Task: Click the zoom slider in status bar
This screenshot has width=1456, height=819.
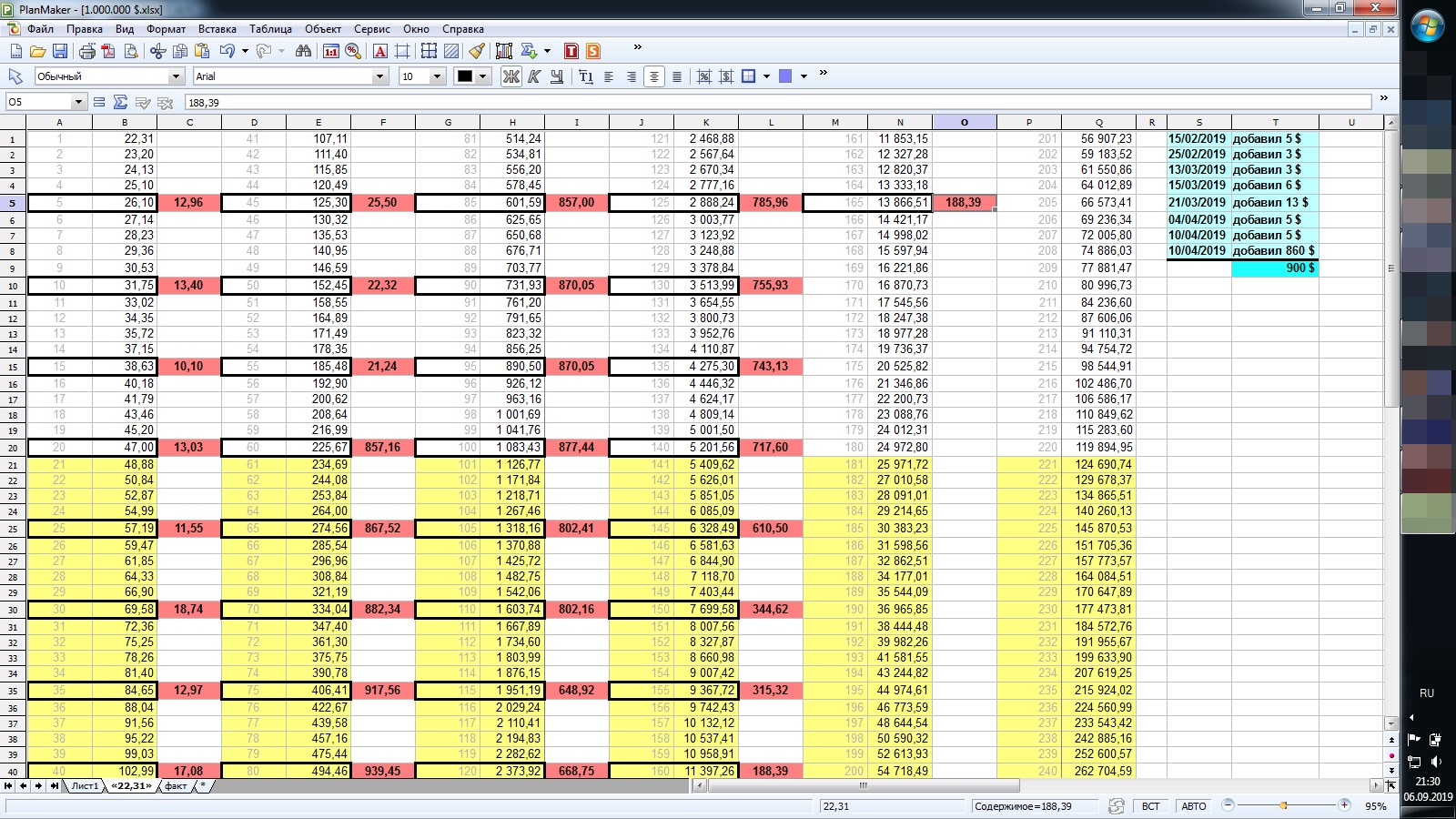Action: 1284,805
